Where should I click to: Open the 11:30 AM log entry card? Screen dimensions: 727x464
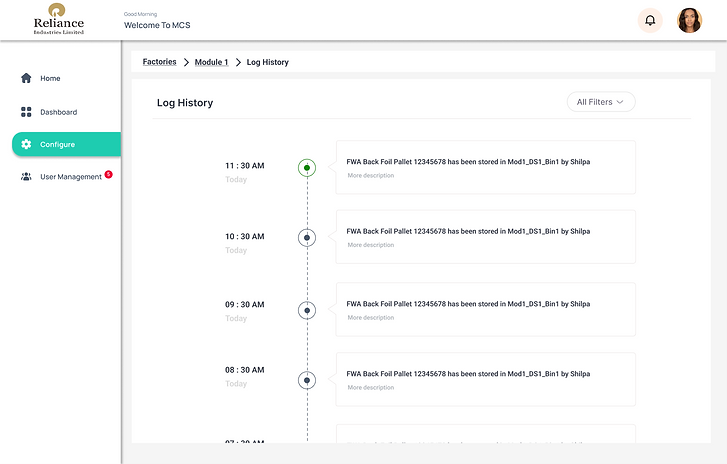click(x=485, y=167)
